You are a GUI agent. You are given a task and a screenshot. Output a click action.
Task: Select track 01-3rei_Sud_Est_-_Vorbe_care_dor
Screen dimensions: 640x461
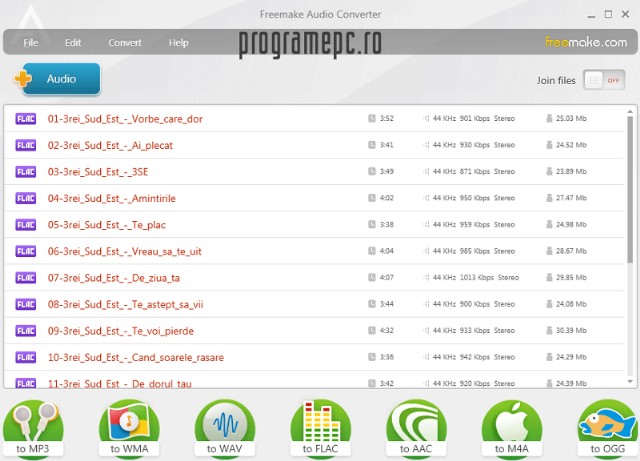(125, 119)
